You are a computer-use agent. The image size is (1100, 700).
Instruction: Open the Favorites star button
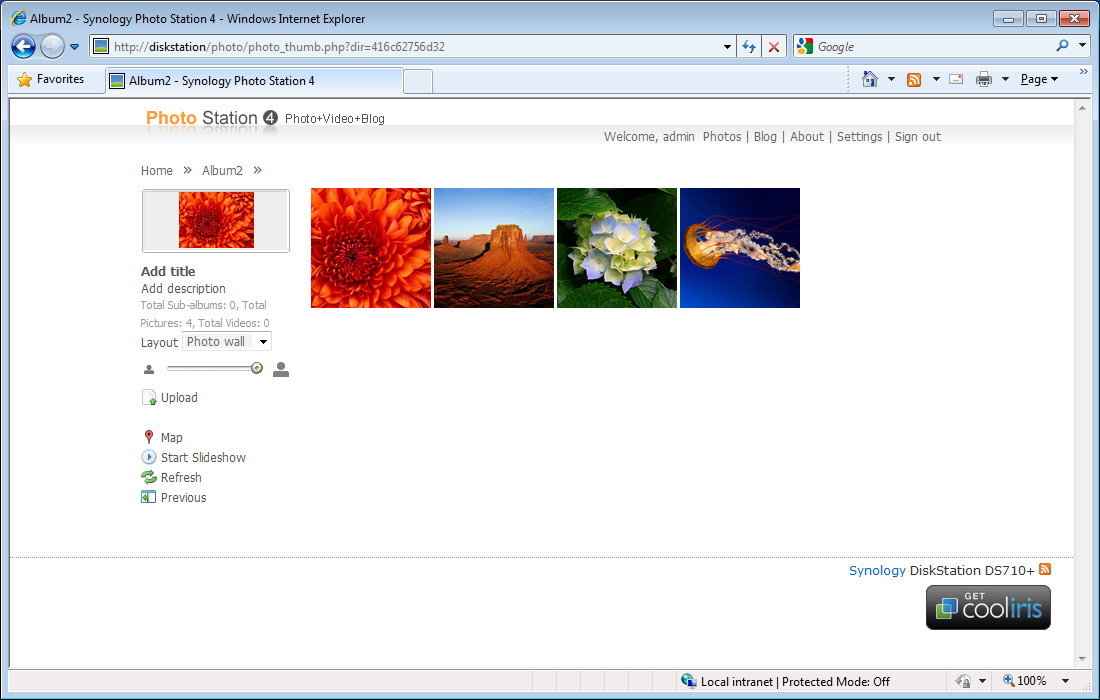[x=50, y=79]
